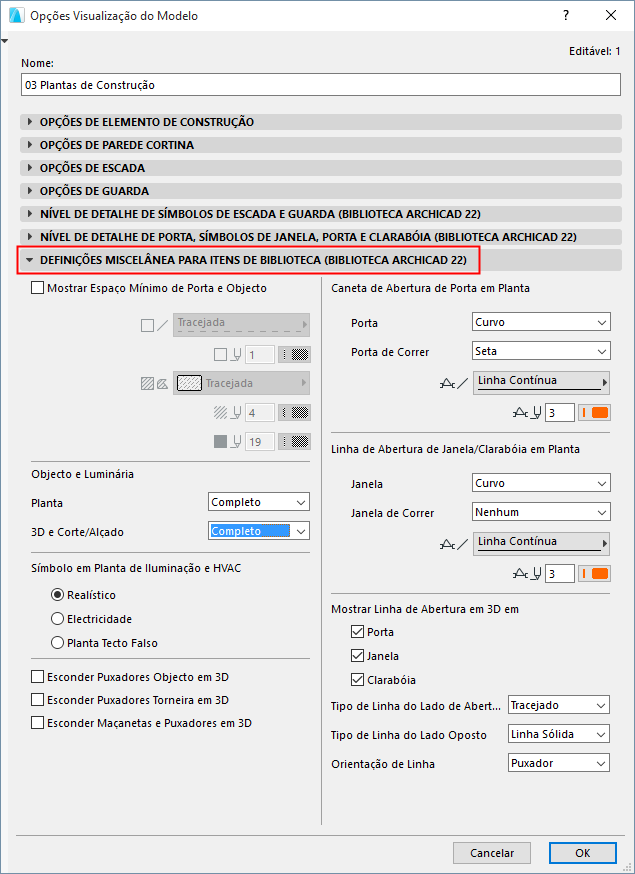The width and height of the screenshot is (635, 874).
Task: Select the Realístico radio option
Action: (57, 595)
